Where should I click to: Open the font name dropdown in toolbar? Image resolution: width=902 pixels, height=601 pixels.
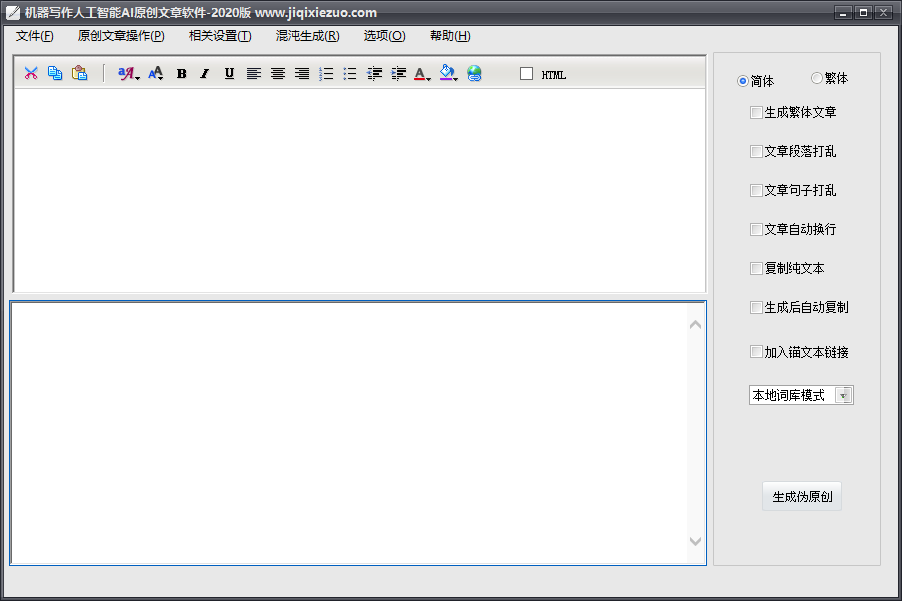(128, 73)
